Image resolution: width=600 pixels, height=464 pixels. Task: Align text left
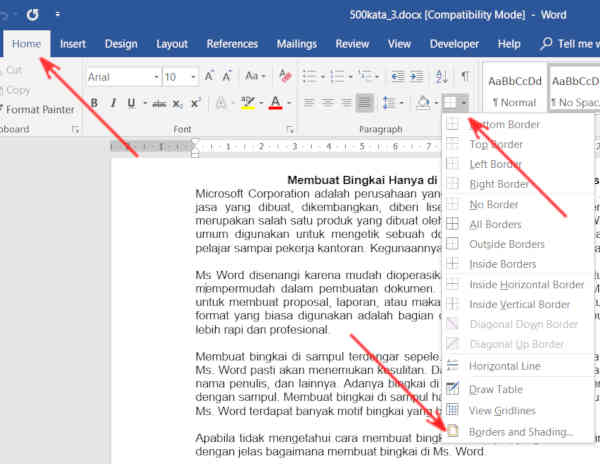pos(309,103)
